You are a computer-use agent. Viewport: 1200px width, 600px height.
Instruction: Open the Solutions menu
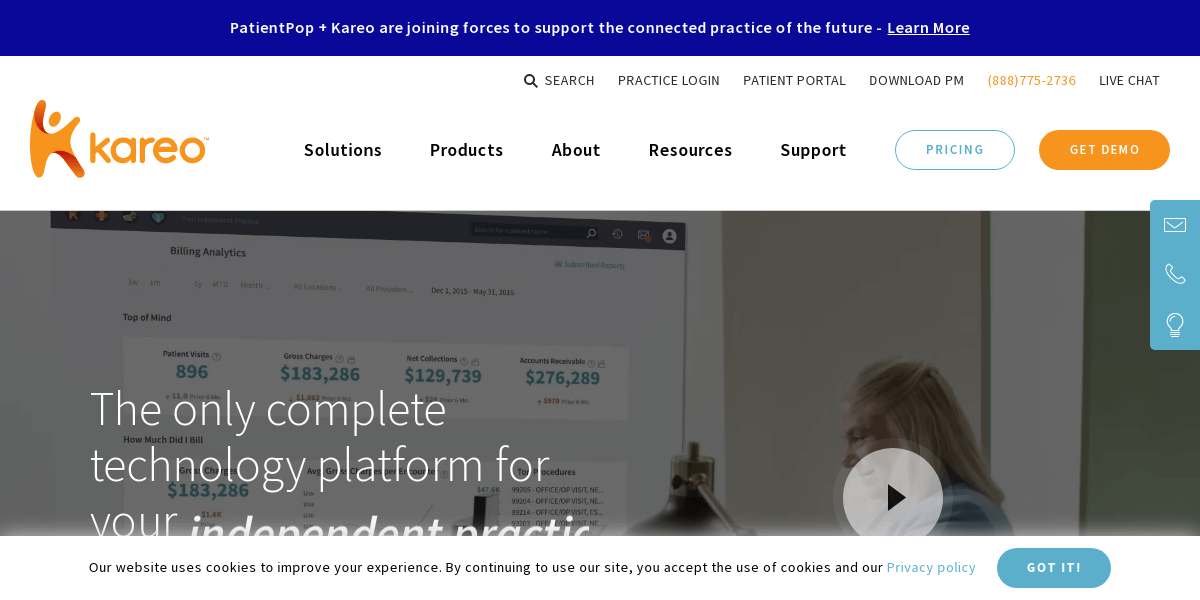pos(343,150)
